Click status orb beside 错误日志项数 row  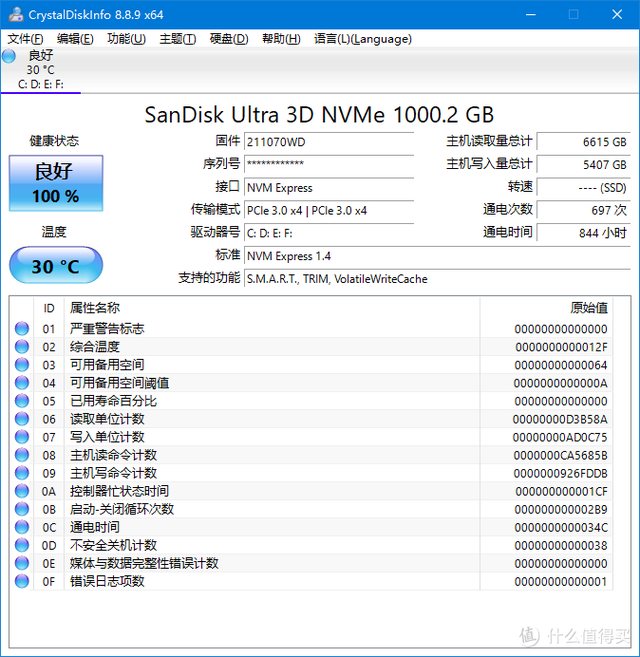(22, 581)
